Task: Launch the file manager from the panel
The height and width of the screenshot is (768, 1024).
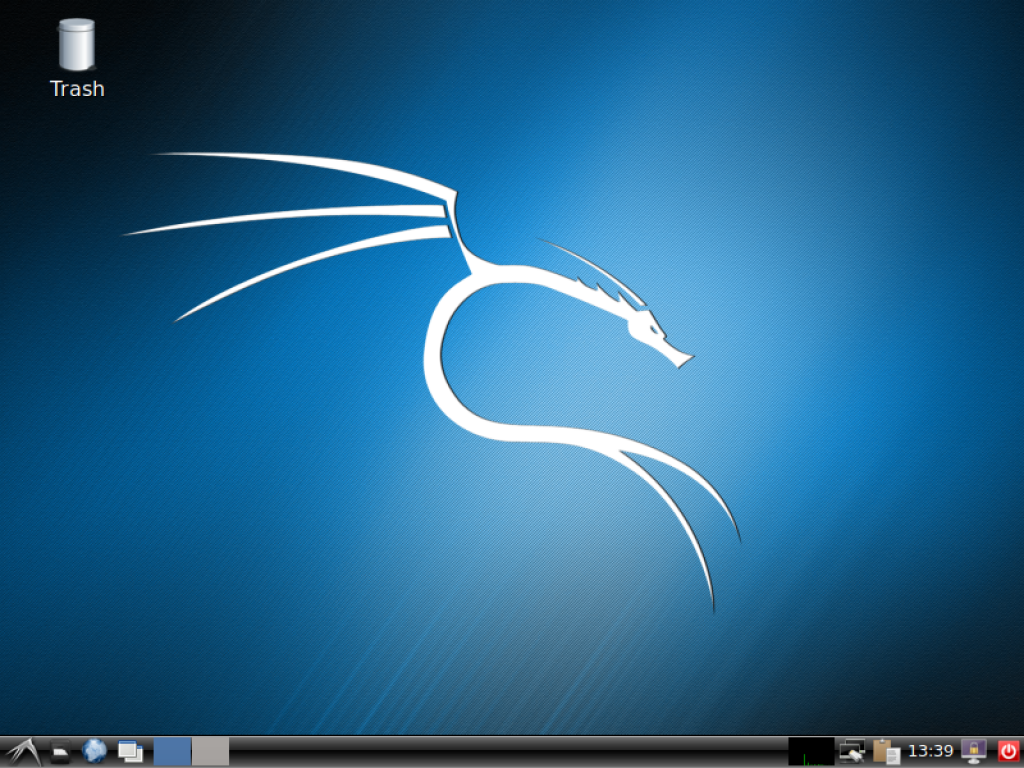Action: click(x=60, y=751)
